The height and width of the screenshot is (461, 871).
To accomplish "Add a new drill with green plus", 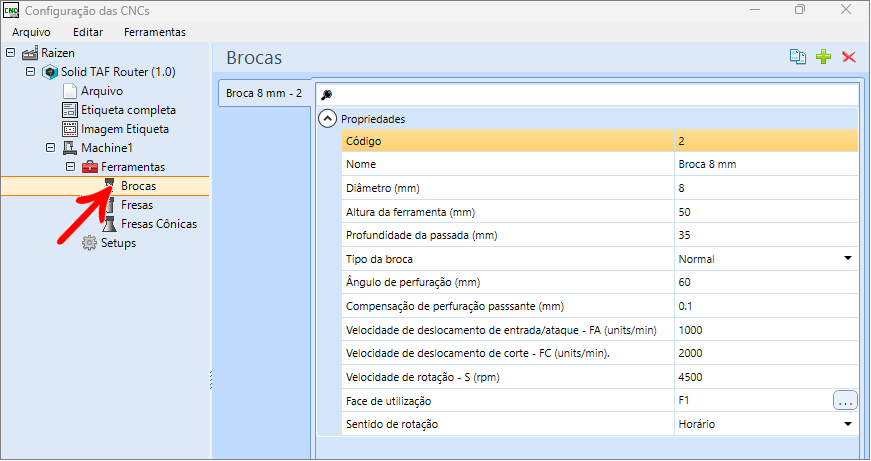I will pos(823,57).
